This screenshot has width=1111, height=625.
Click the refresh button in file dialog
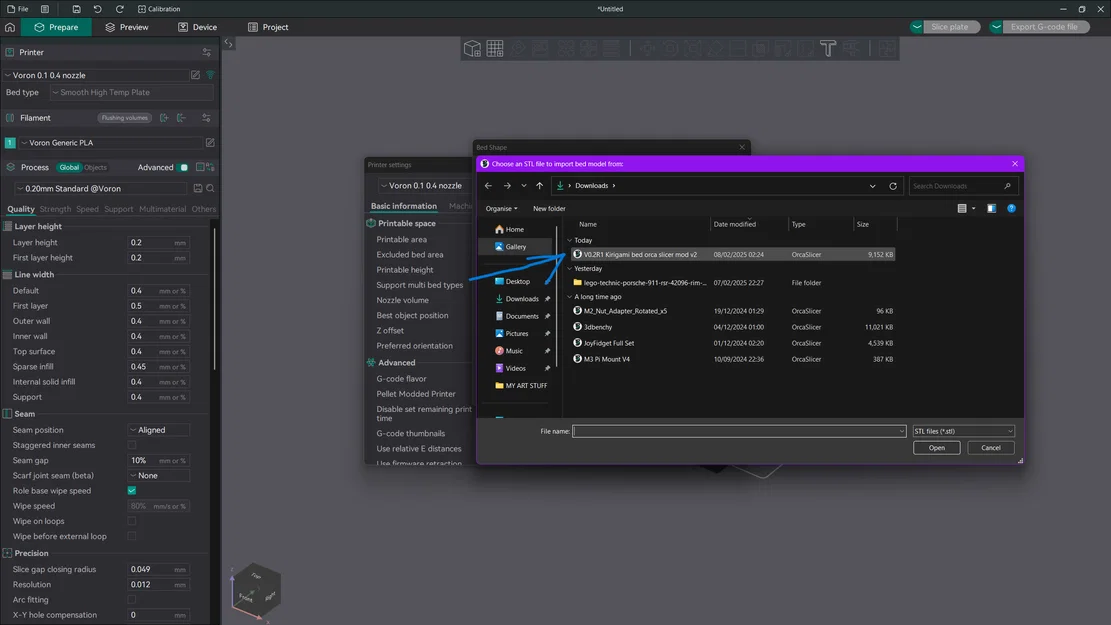coord(893,186)
